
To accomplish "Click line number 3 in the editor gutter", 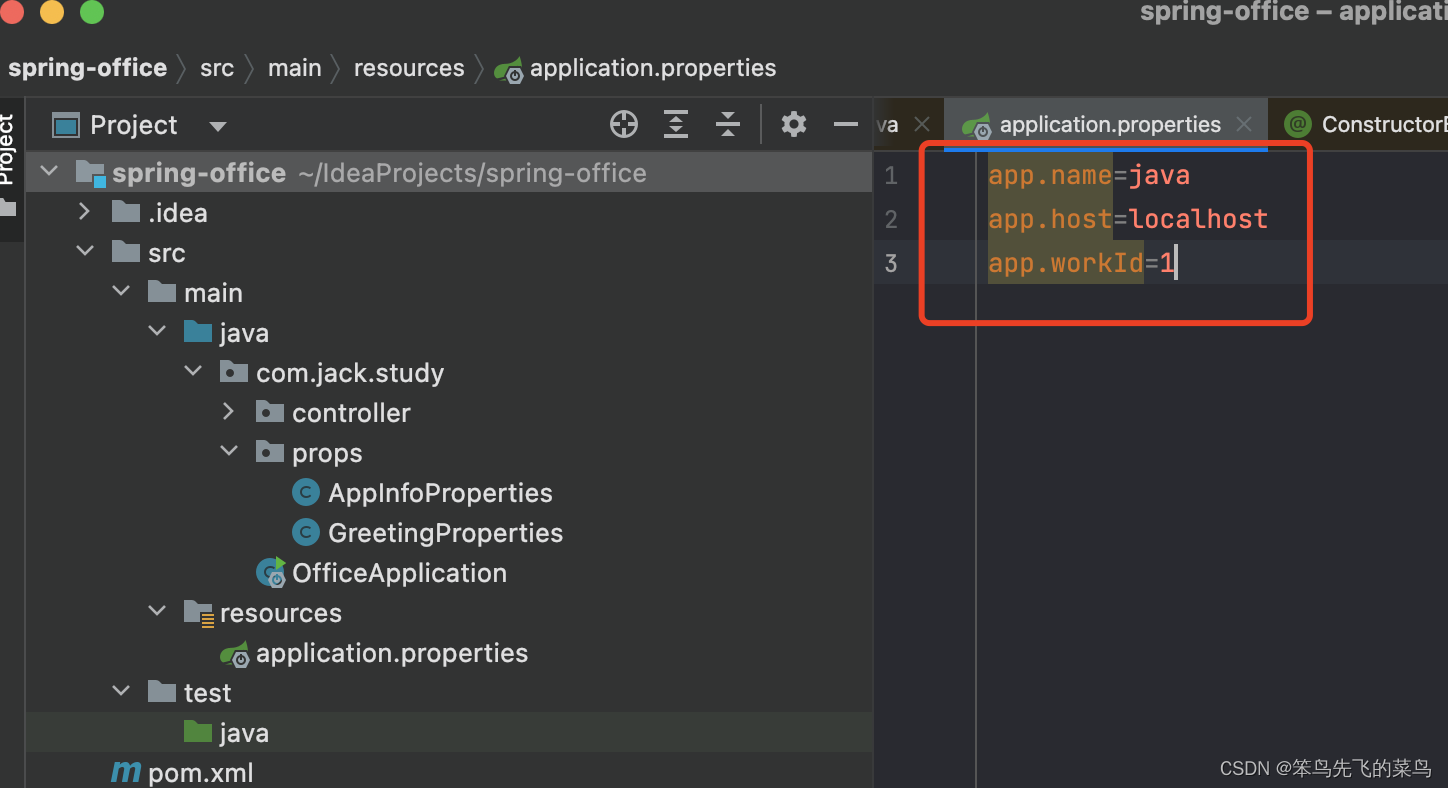I will coord(890,262).
